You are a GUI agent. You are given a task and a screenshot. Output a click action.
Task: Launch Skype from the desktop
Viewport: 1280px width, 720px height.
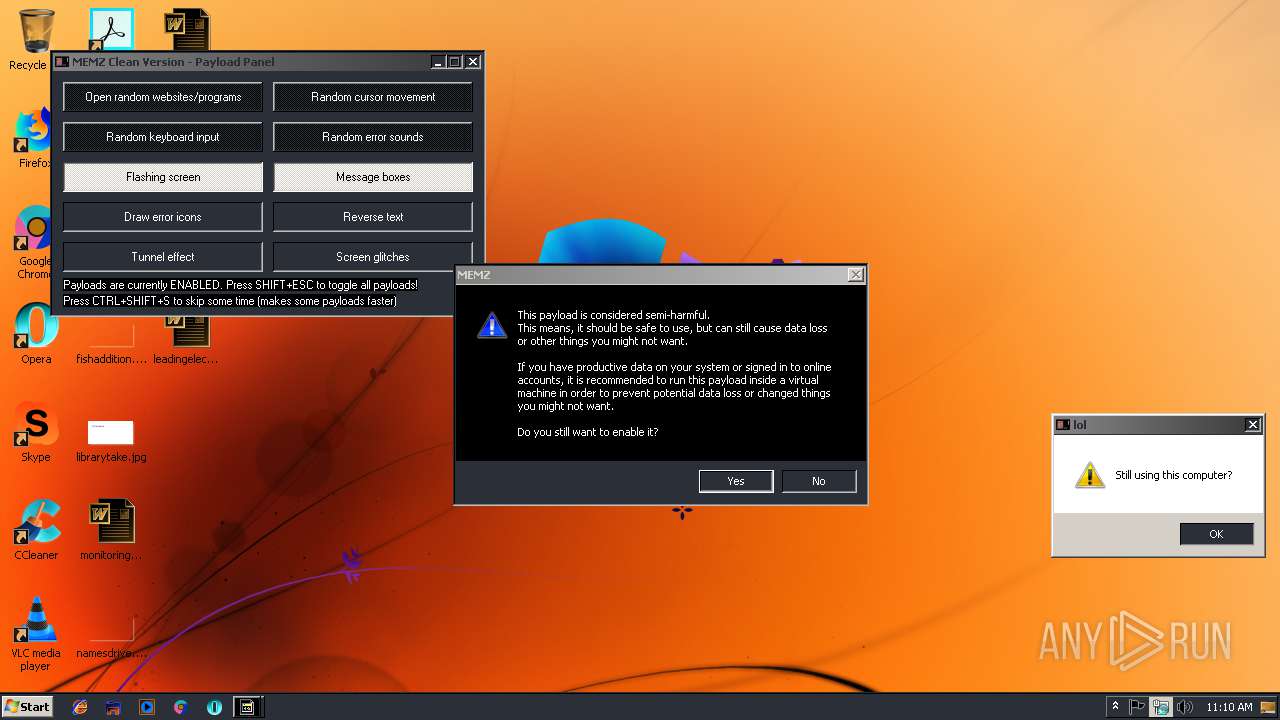tap(36, 426)
